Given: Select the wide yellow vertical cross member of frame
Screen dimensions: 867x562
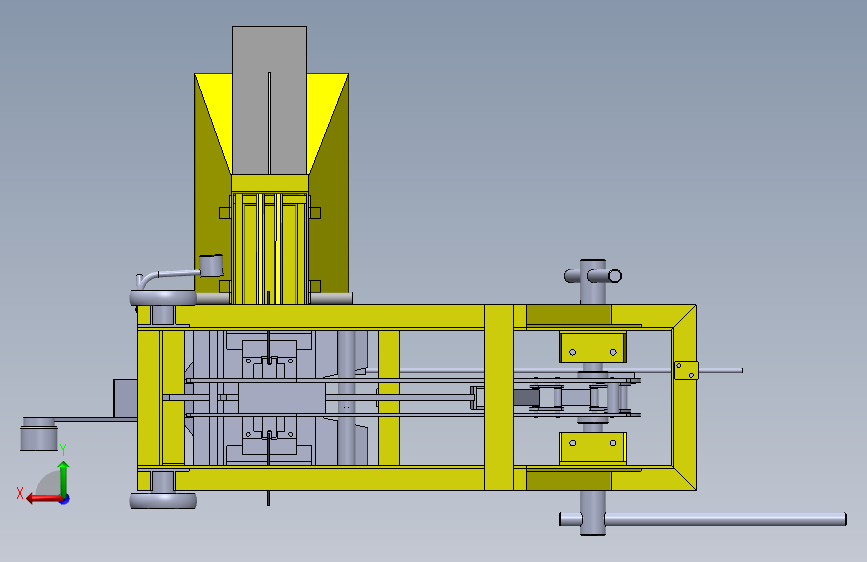Looking at the screenshot, I should [499, 397].
